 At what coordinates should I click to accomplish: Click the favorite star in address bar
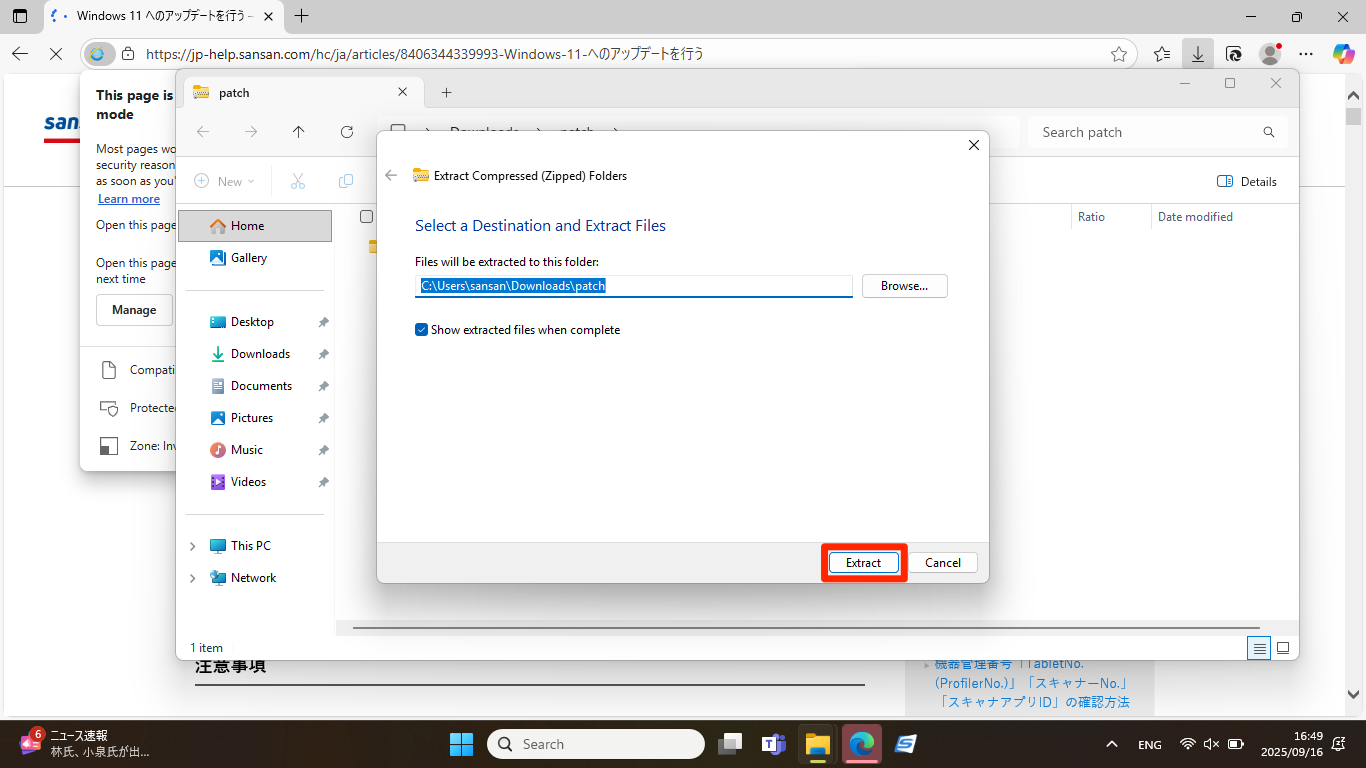(x=1119, y=54)
